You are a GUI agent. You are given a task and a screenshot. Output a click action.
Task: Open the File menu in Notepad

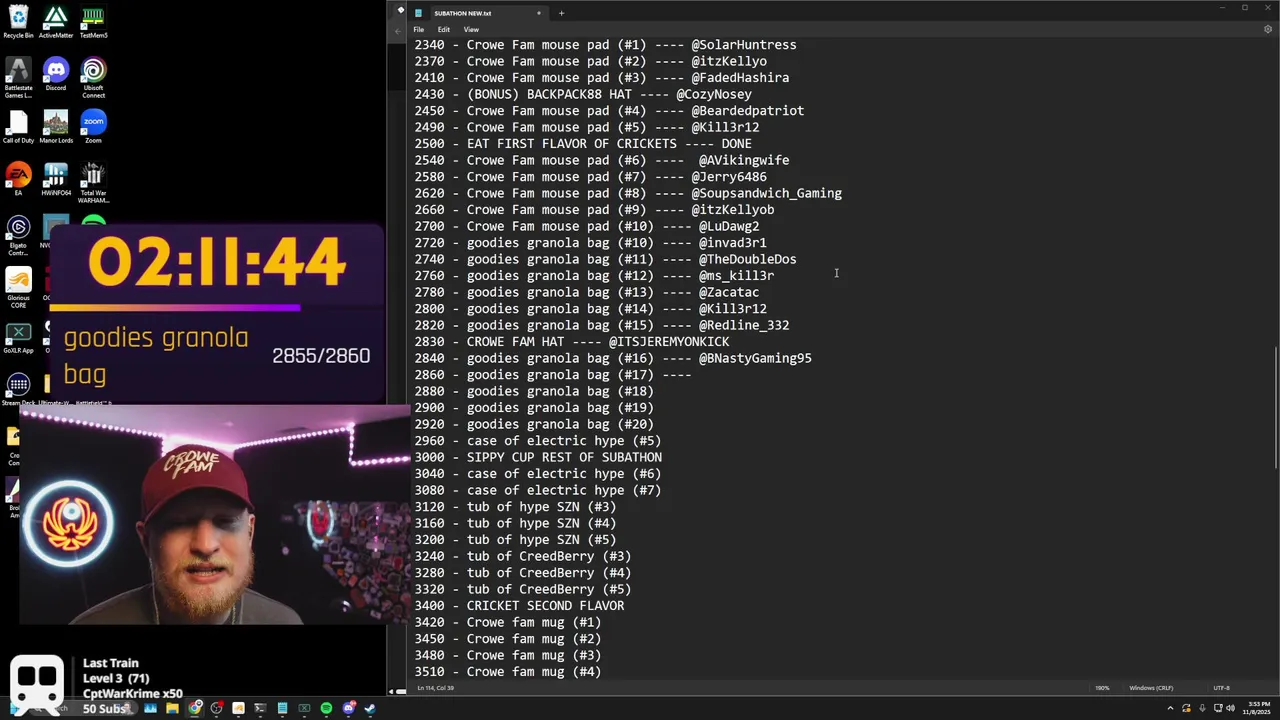coord(419,29)
